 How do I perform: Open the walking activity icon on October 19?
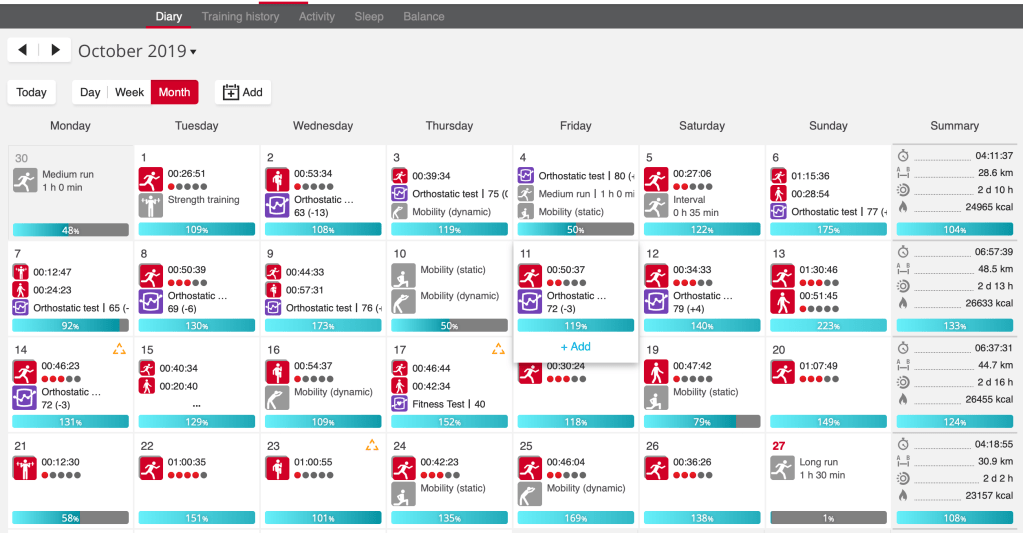coord(656,372)
